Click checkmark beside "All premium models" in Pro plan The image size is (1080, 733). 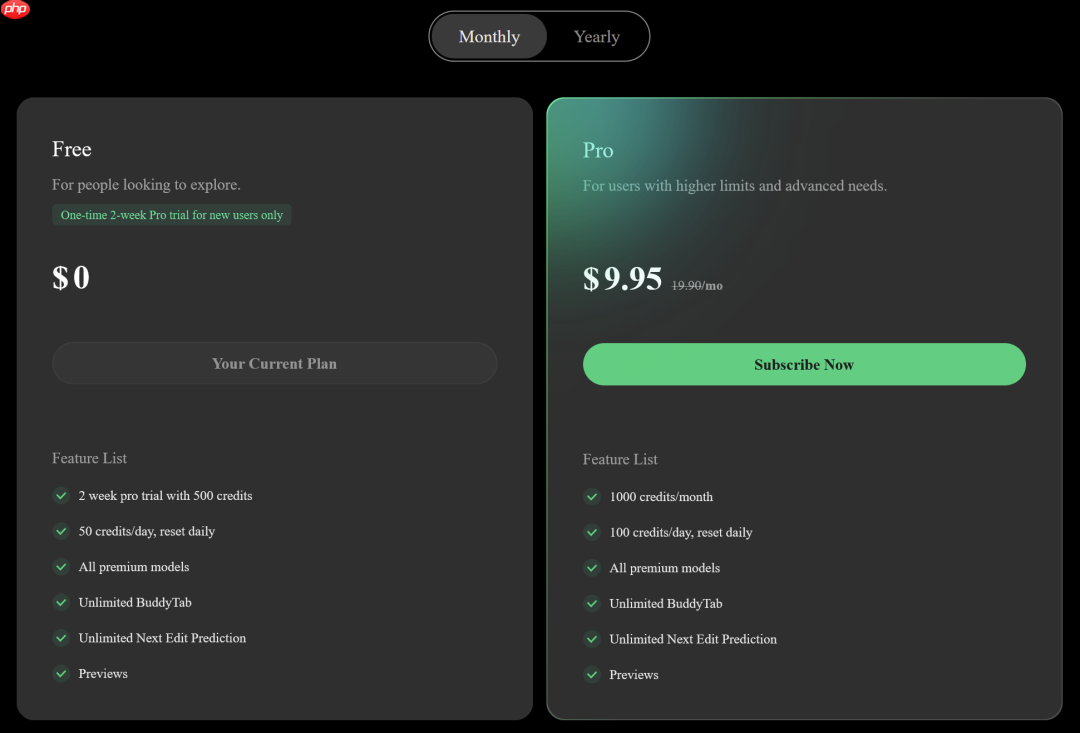(592, 568)
